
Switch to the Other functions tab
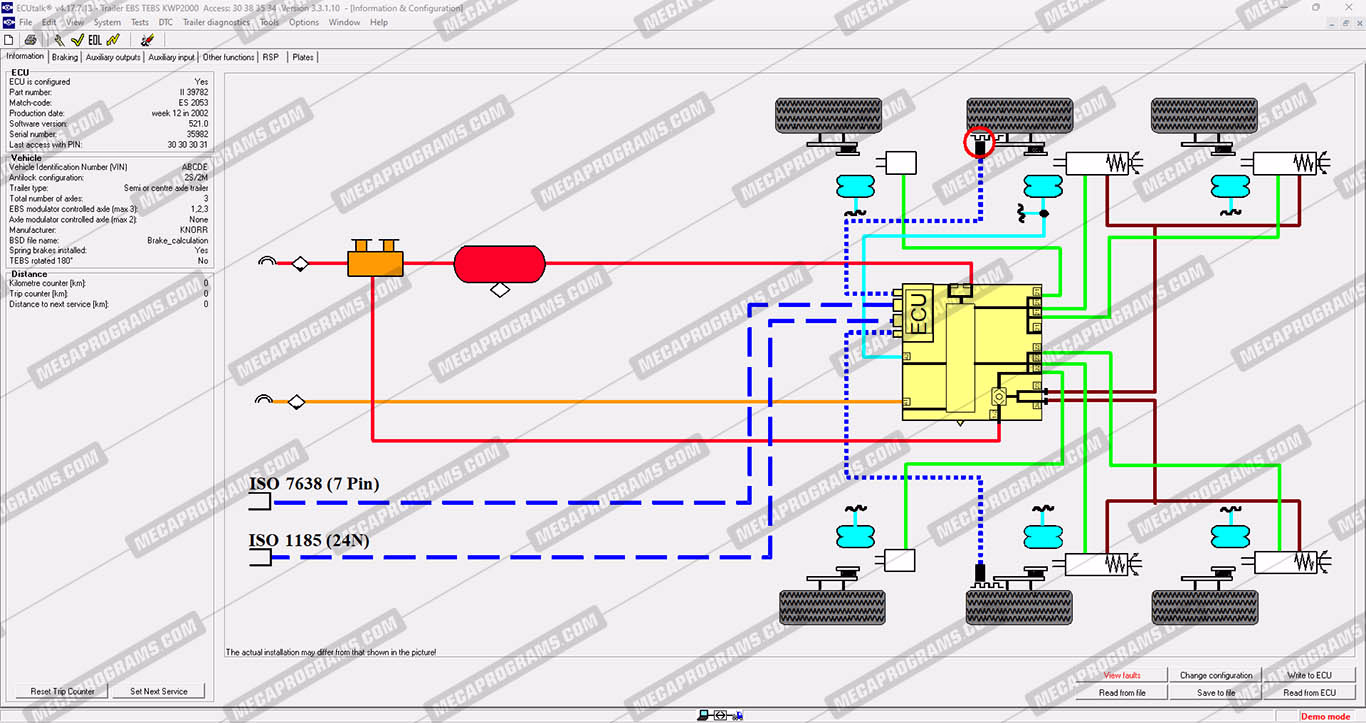point(229,57)
